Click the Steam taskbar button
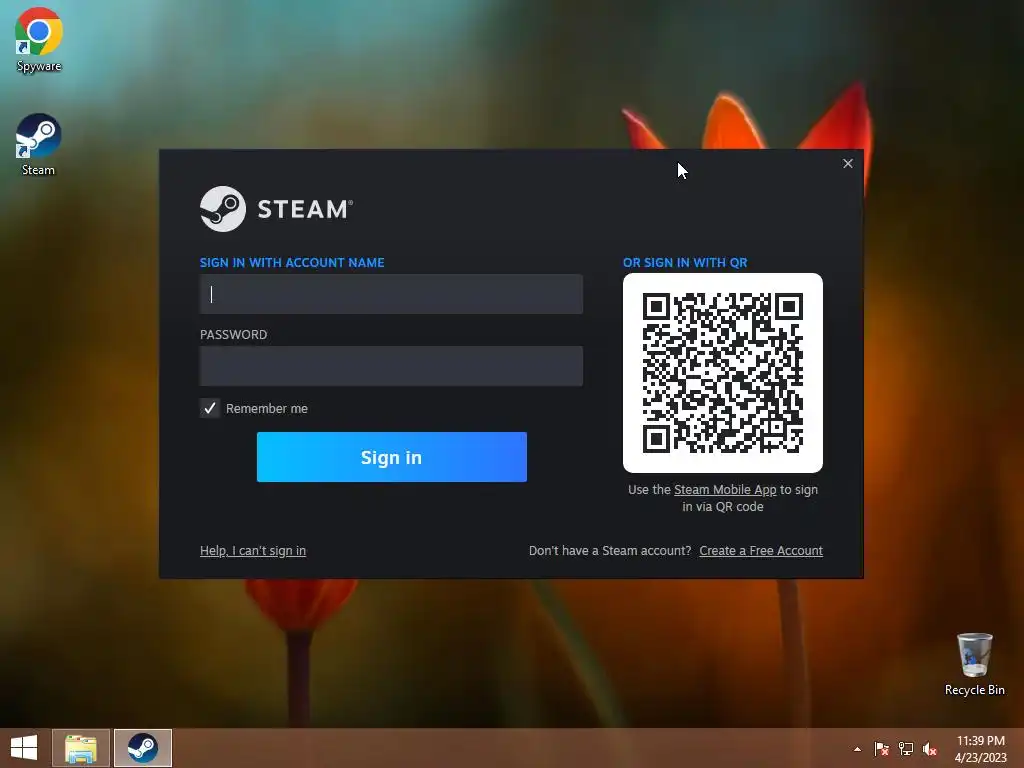The width and height of the screenshot is (1024, 768). coord(143,748)
